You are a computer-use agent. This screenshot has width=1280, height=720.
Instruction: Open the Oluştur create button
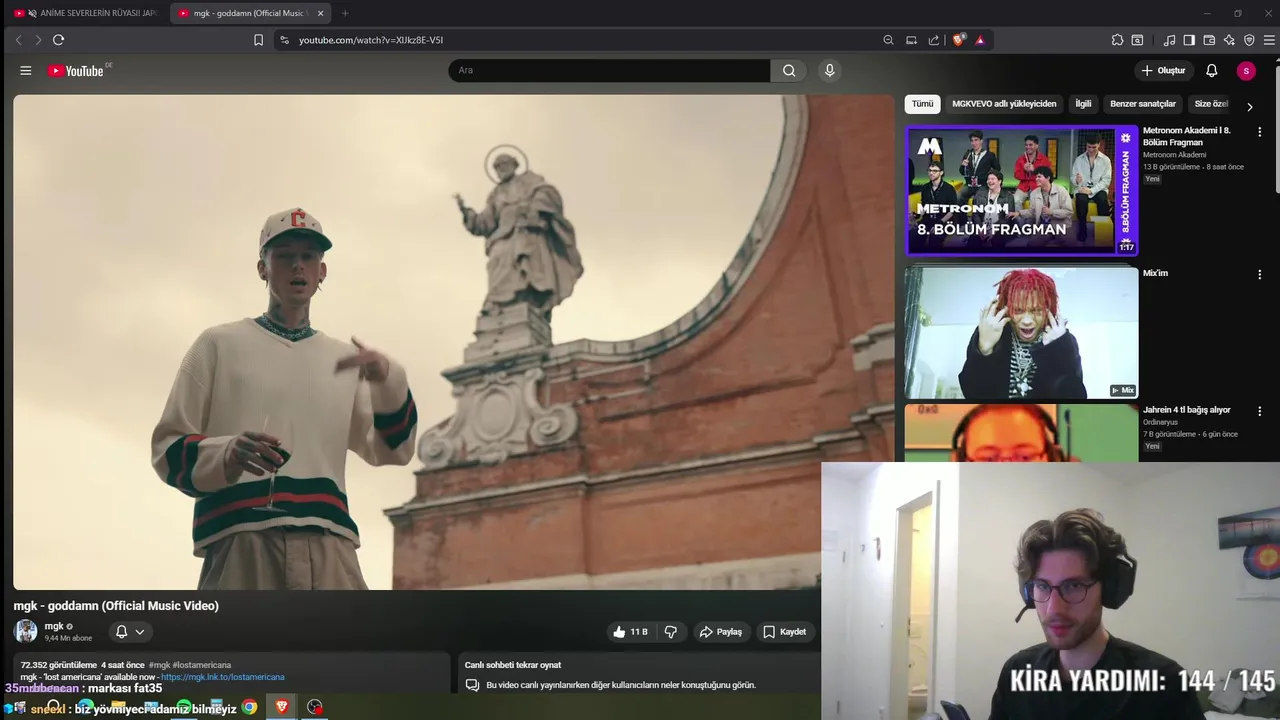tap(1163, 71)
